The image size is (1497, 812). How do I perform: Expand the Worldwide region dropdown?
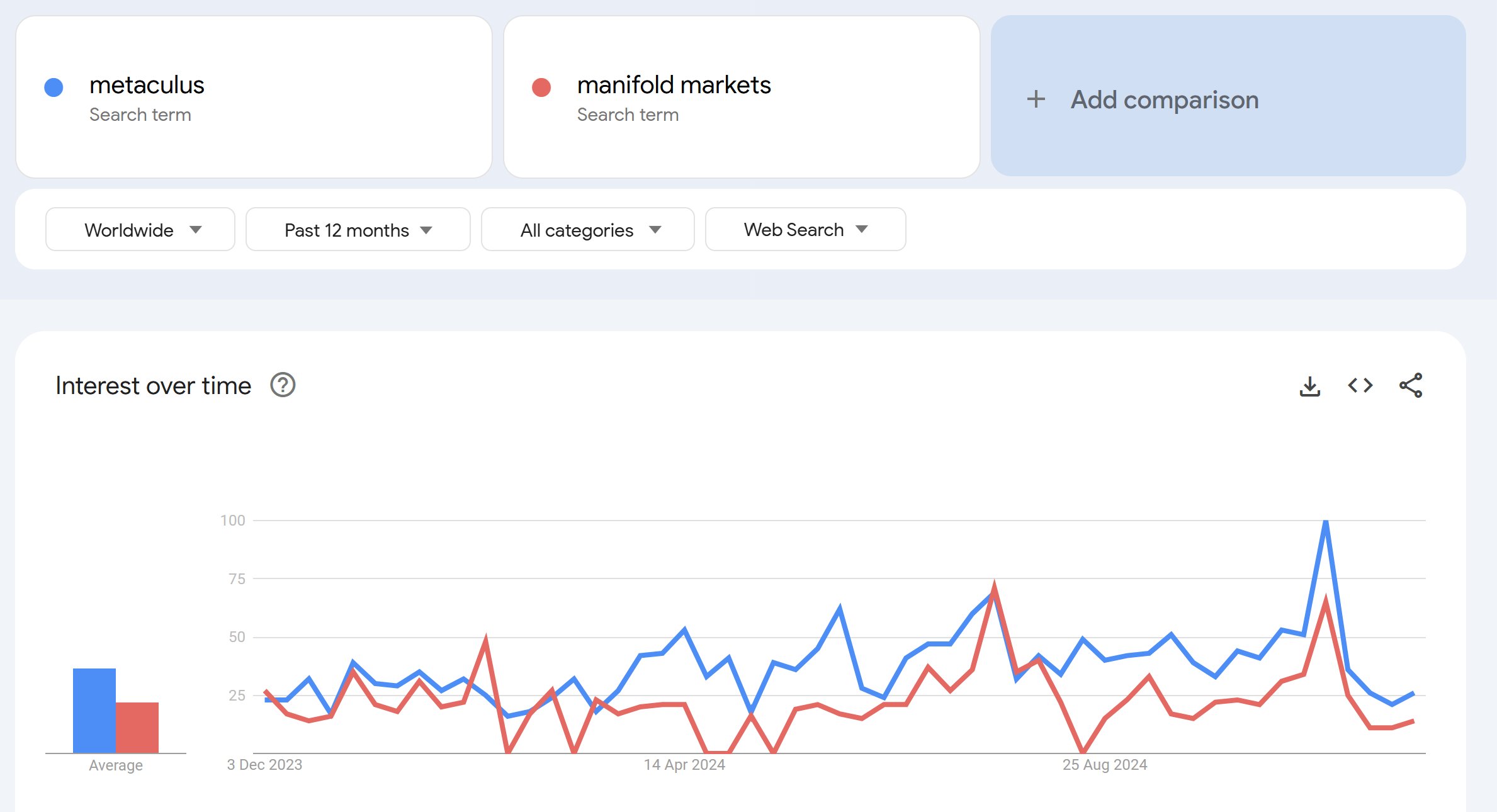pyautogui.click(x=140, y=230)
